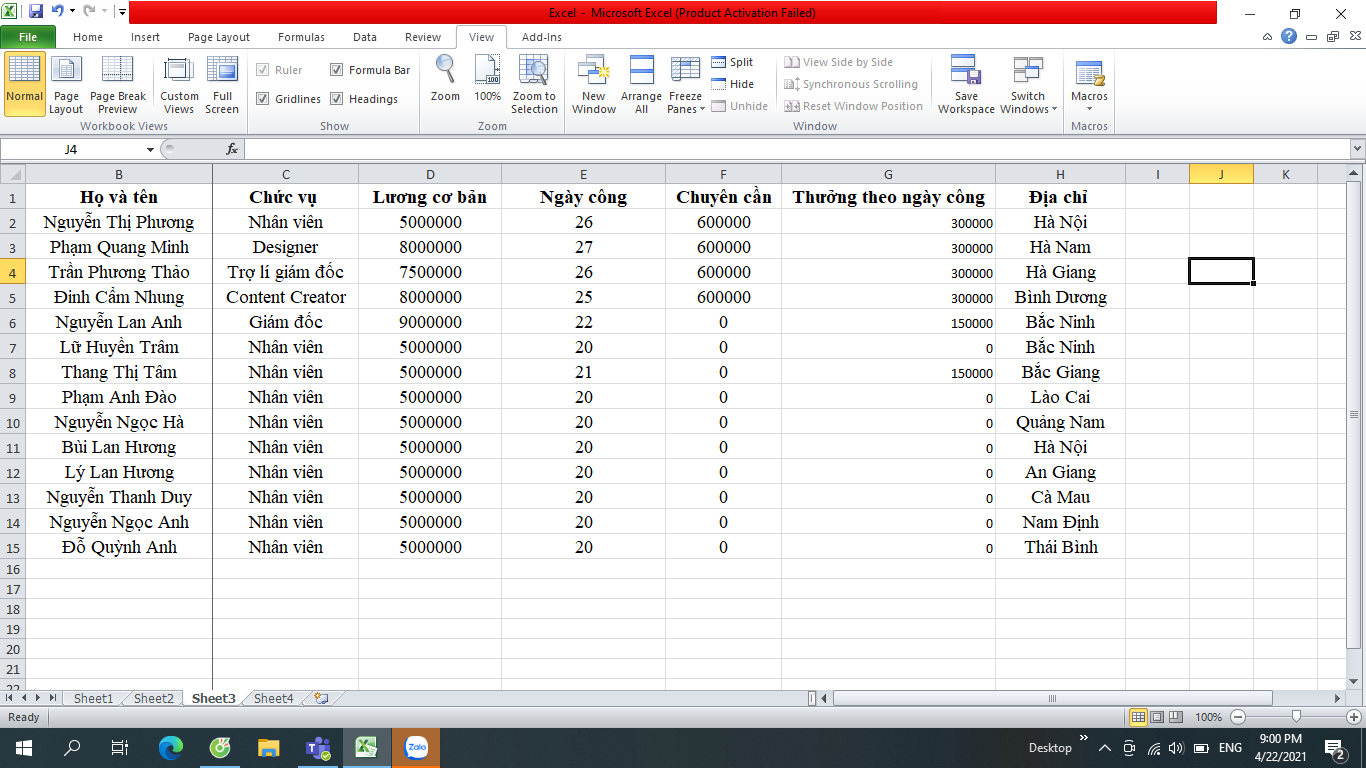The height and width of the screenshot is (768, 1366).
Task: Switch to the Sheet4 tab
Action: (x=273, y=698)
